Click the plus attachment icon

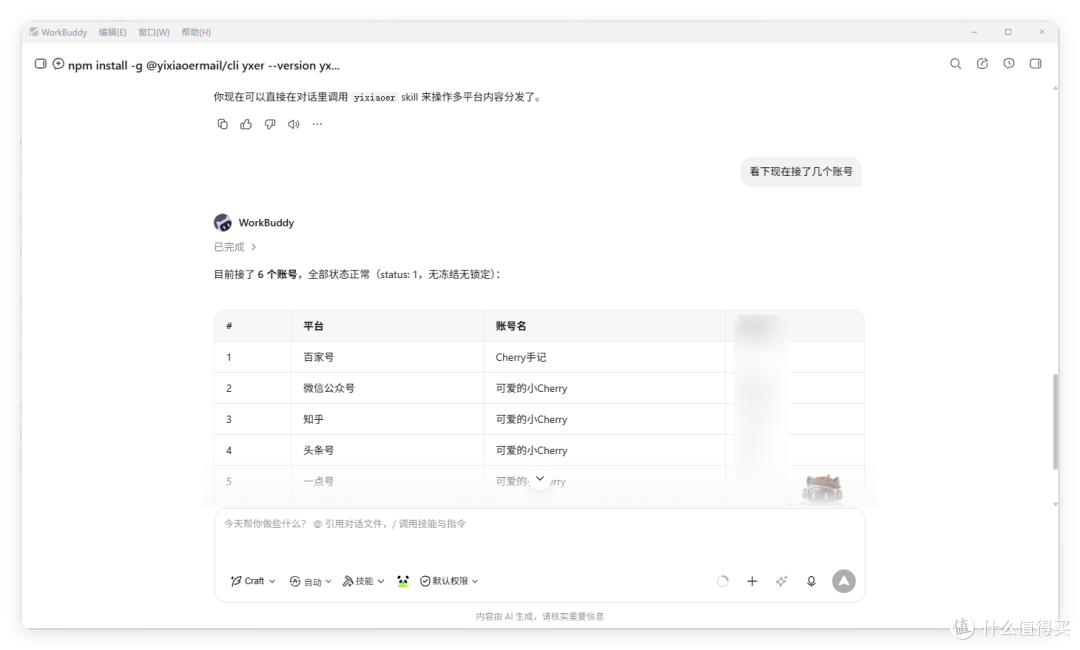752,581
